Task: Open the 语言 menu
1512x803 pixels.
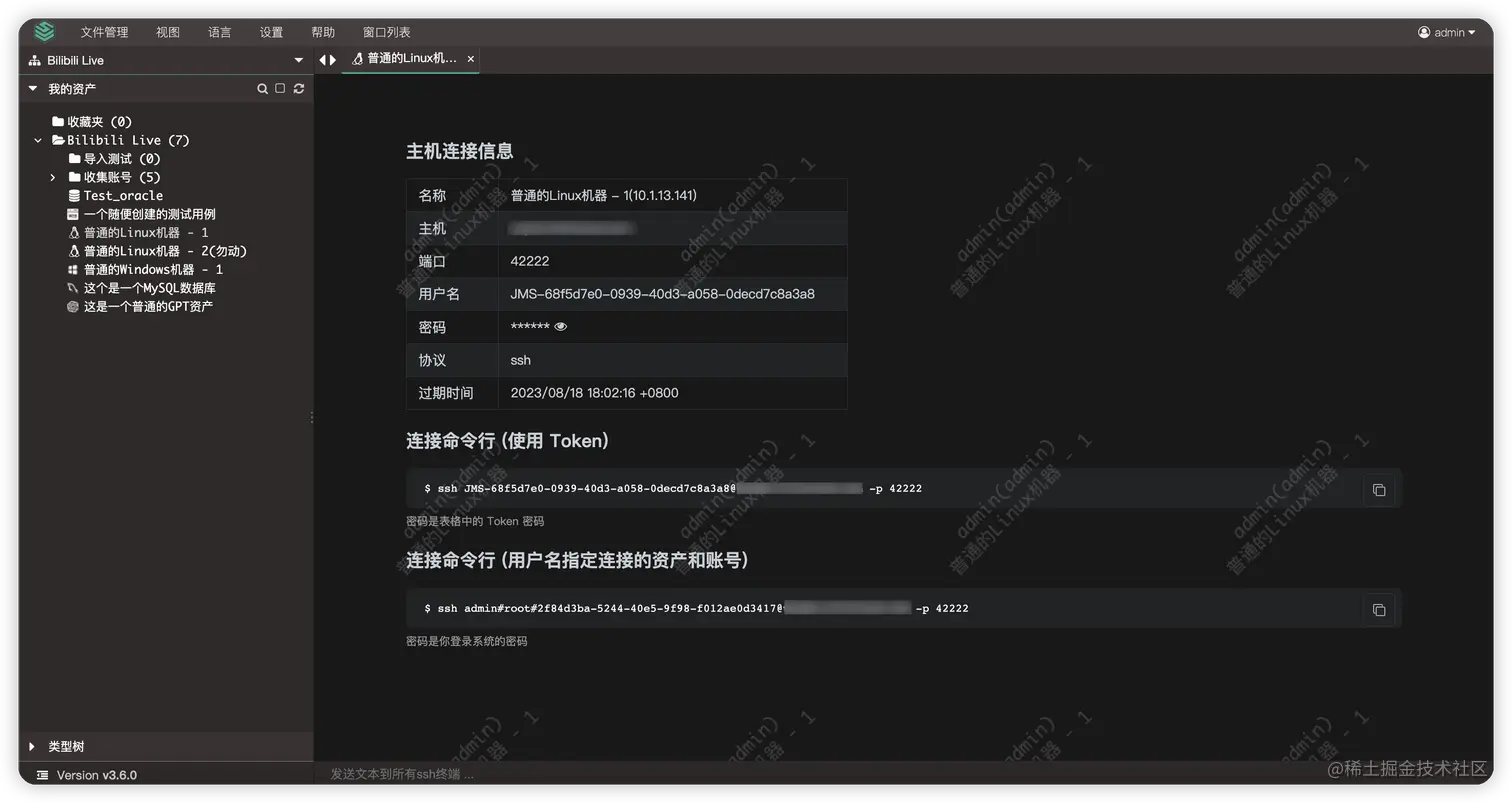Action: [220, 32]
